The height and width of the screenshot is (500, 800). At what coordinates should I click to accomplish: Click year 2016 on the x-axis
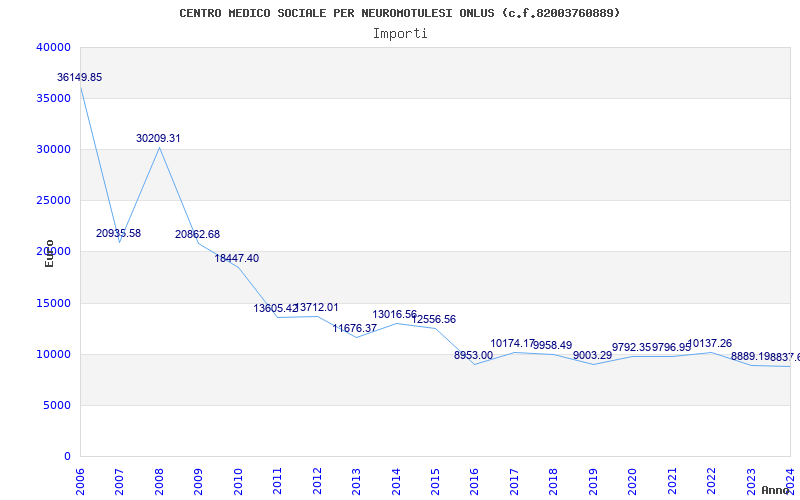[x=475, y=480]
